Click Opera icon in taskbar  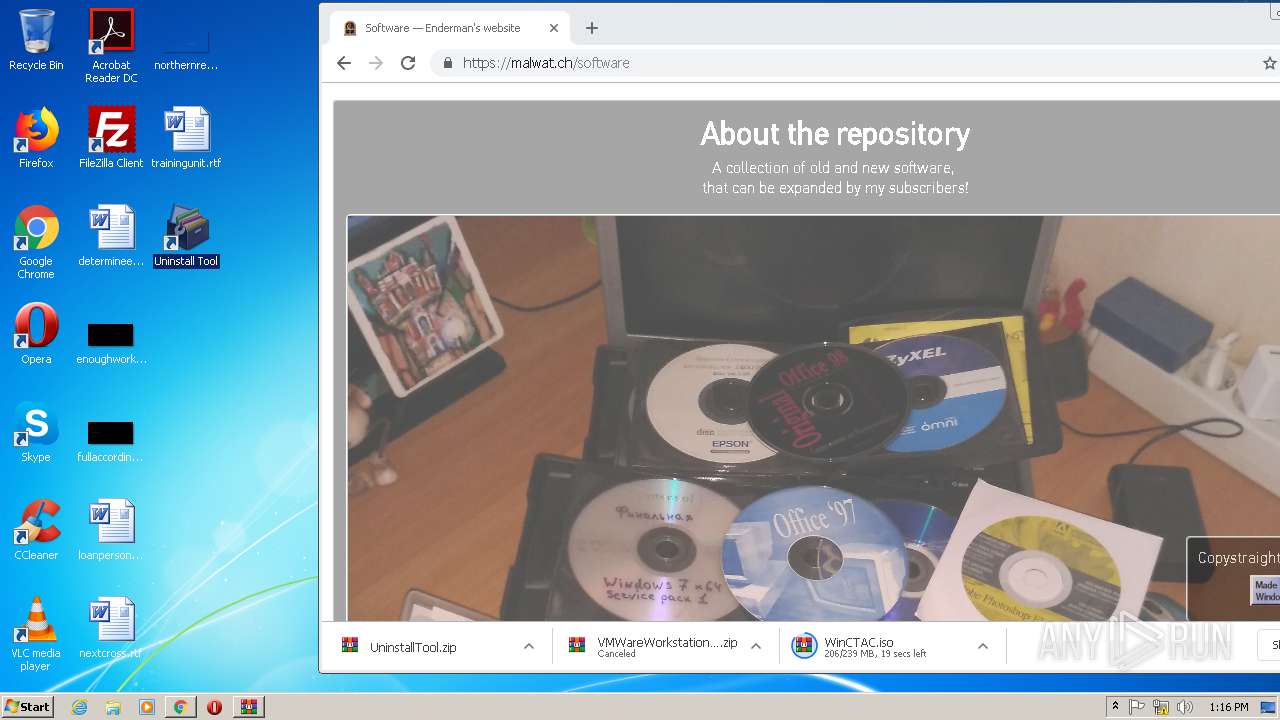coord(214,707)
